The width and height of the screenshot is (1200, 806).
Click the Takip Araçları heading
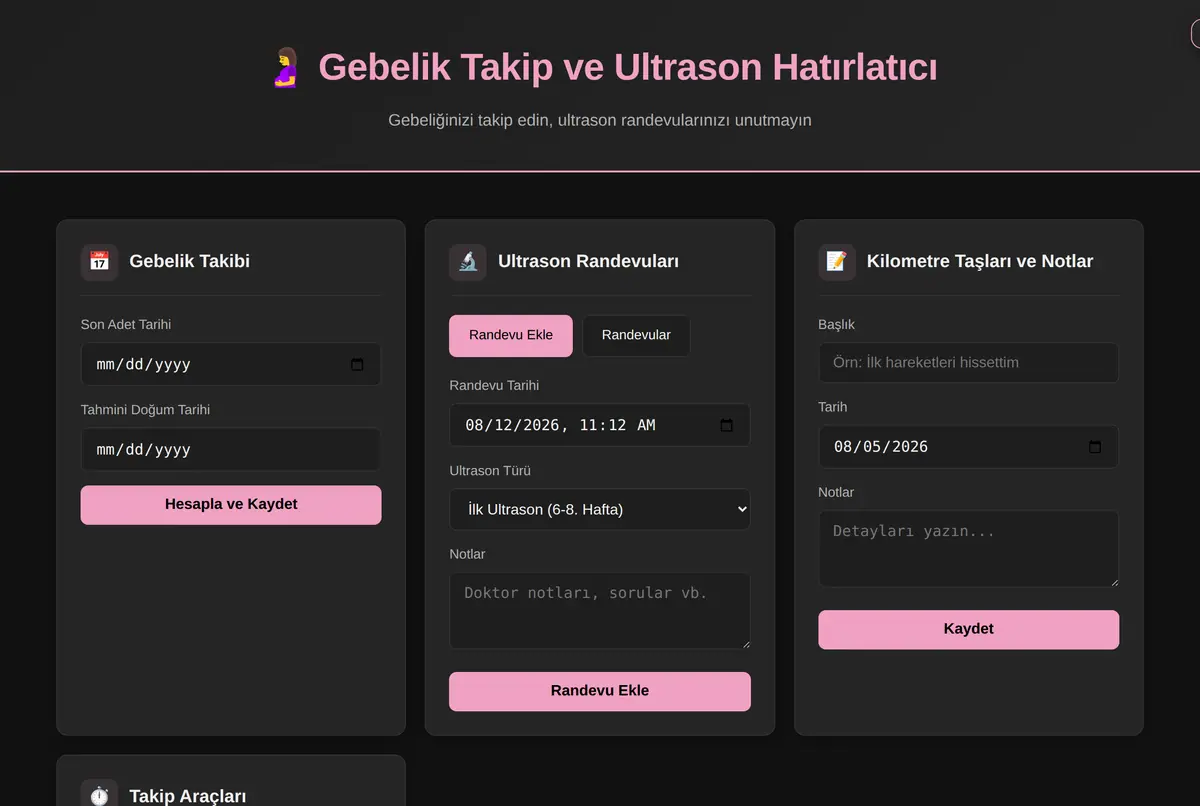[187, 796]
